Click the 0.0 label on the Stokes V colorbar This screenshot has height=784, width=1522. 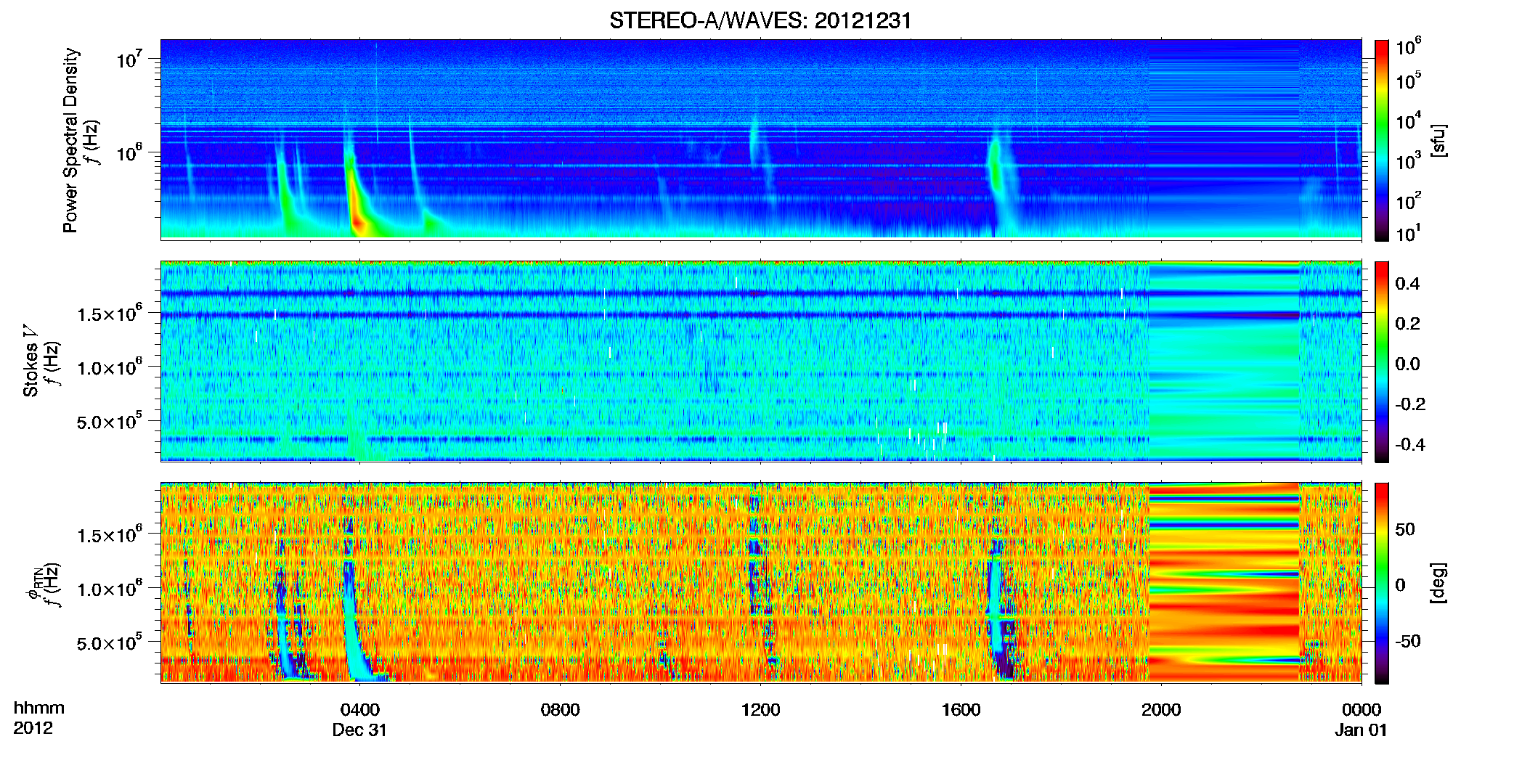(x=1407, y=364)
